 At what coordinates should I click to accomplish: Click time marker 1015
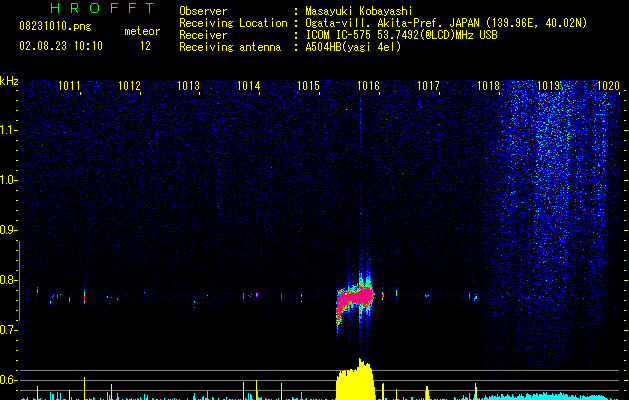click(308, 86)
